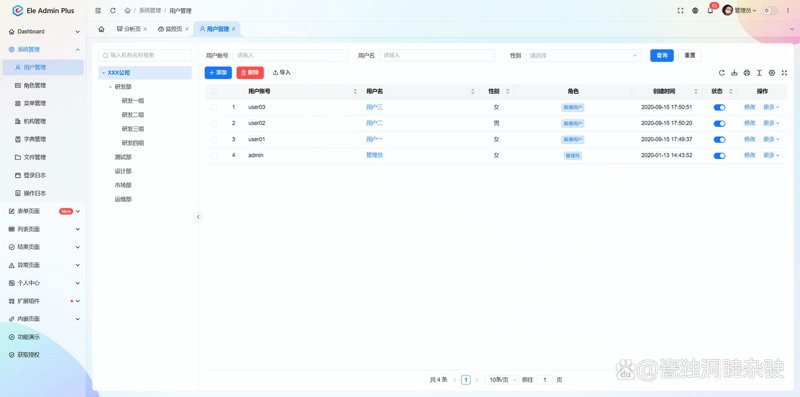Check the row checkbox for admin
800x397 pixels.
tap(214, 155)
